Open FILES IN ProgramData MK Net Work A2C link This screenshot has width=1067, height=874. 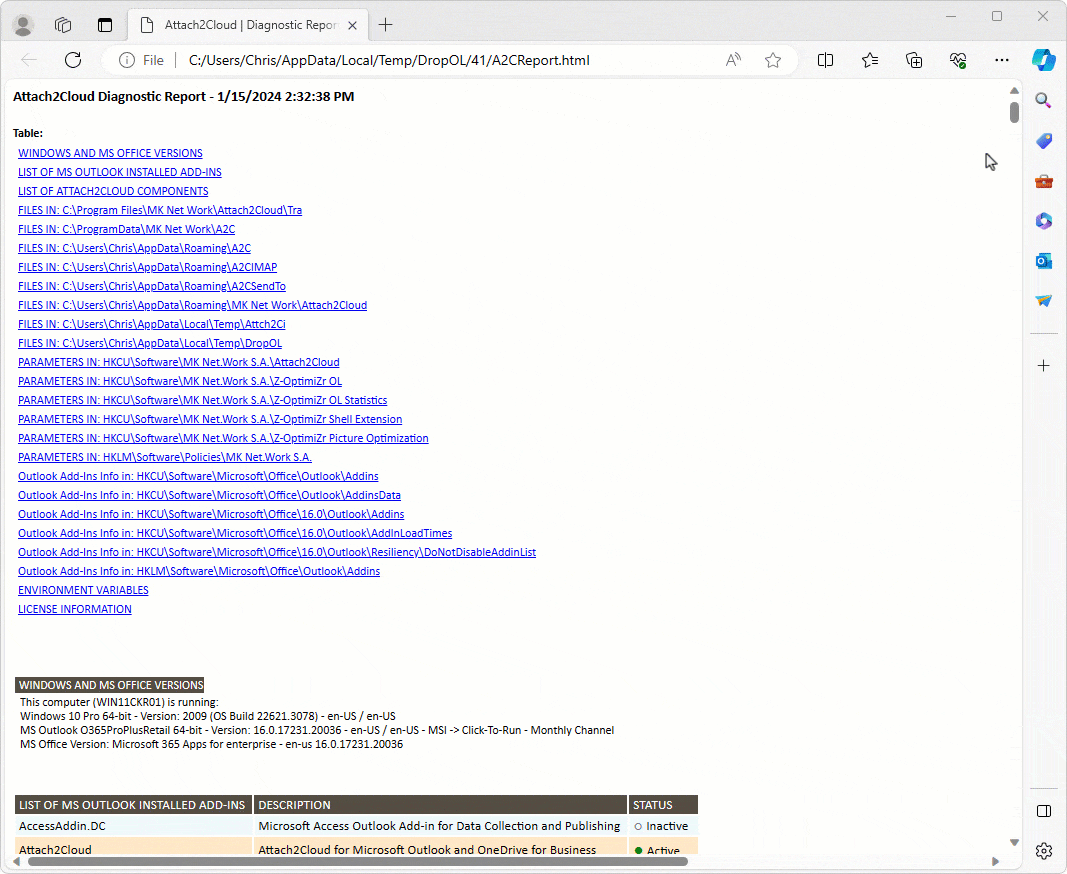127,229
